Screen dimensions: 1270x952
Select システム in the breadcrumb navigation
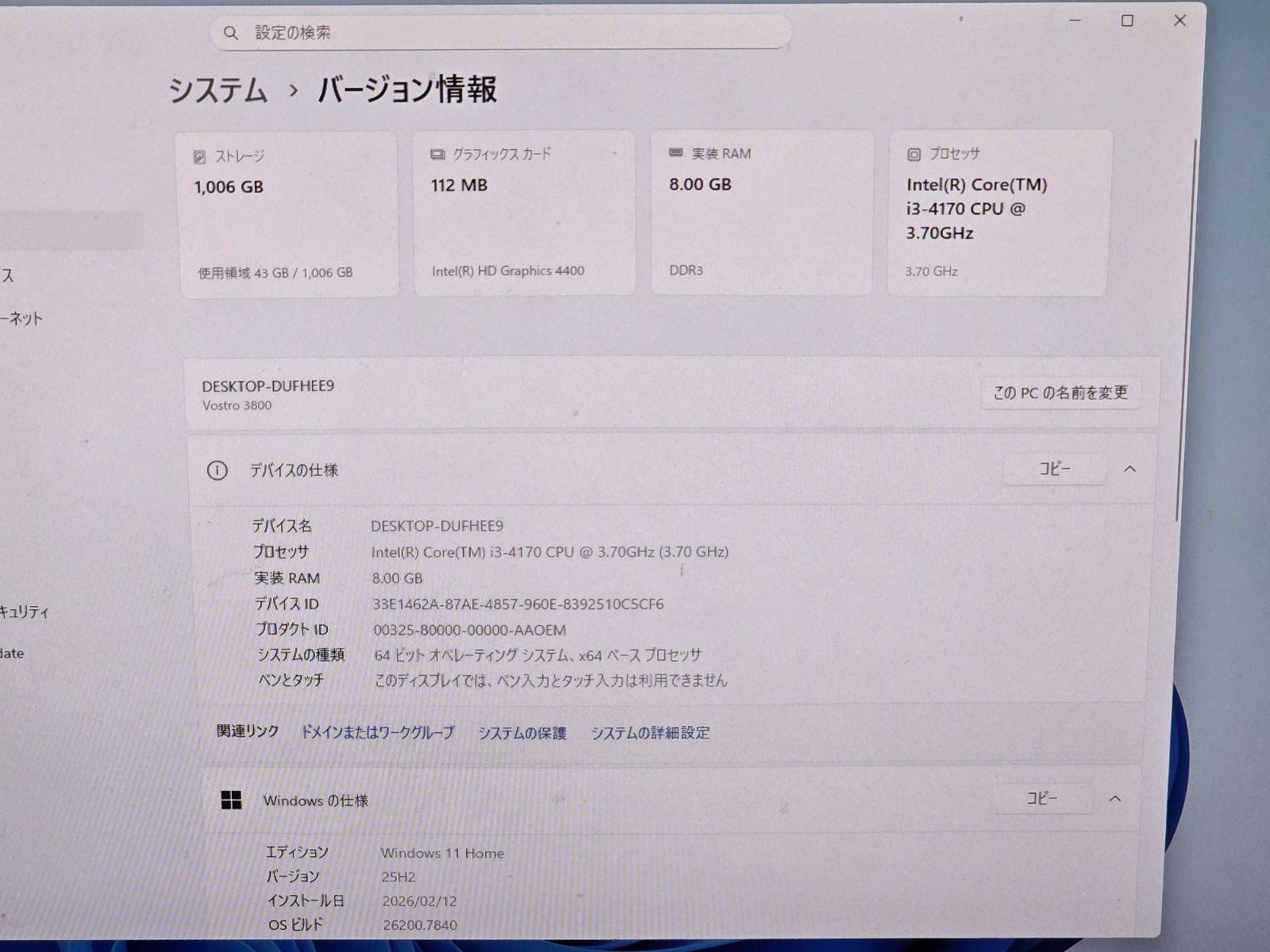218,91
